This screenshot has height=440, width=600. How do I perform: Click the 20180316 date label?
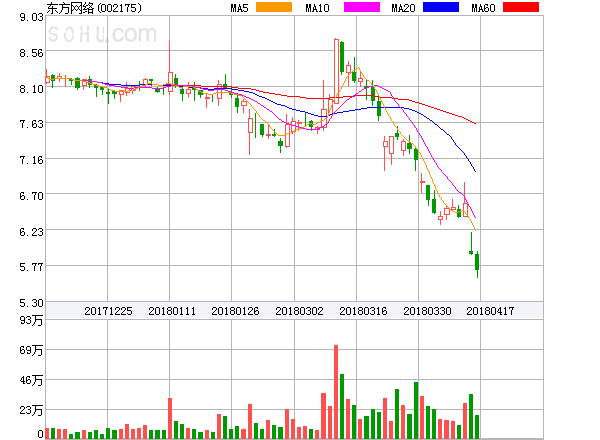coord(363,311)
